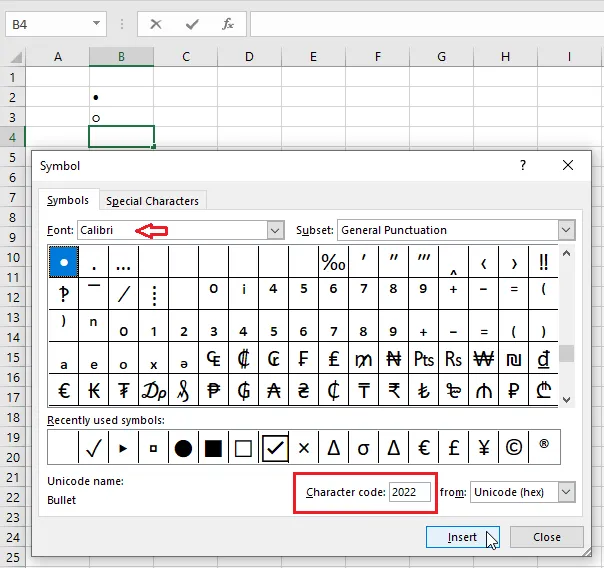Pick the multiplication × recent symbol
The height and width of the screenshot is (568, 604).
coord(304,447)
